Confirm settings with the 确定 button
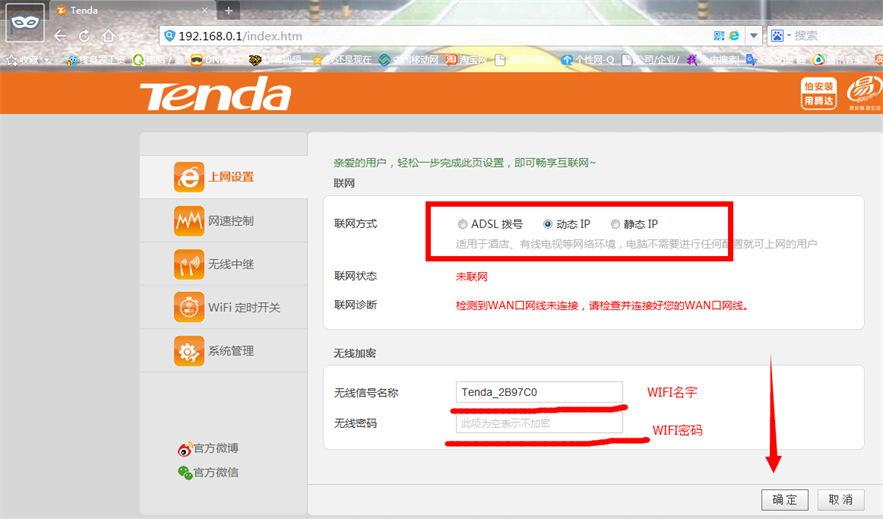This screenshot has width=883, height=519. [785, 499]
